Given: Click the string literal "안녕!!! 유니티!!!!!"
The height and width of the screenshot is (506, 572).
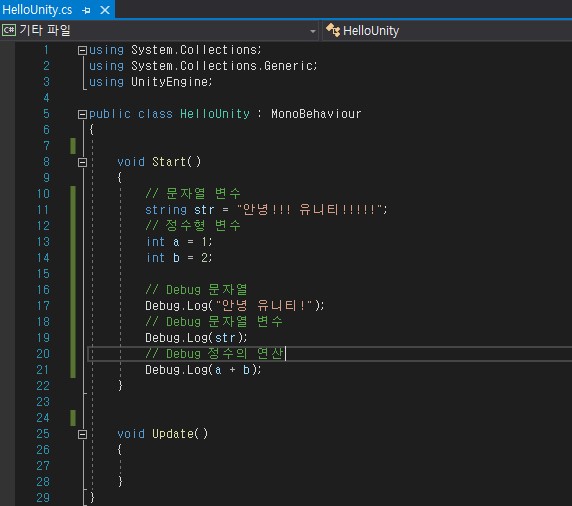Looking at the screenshot, I should pyautogui.click(x=309, y=209).
